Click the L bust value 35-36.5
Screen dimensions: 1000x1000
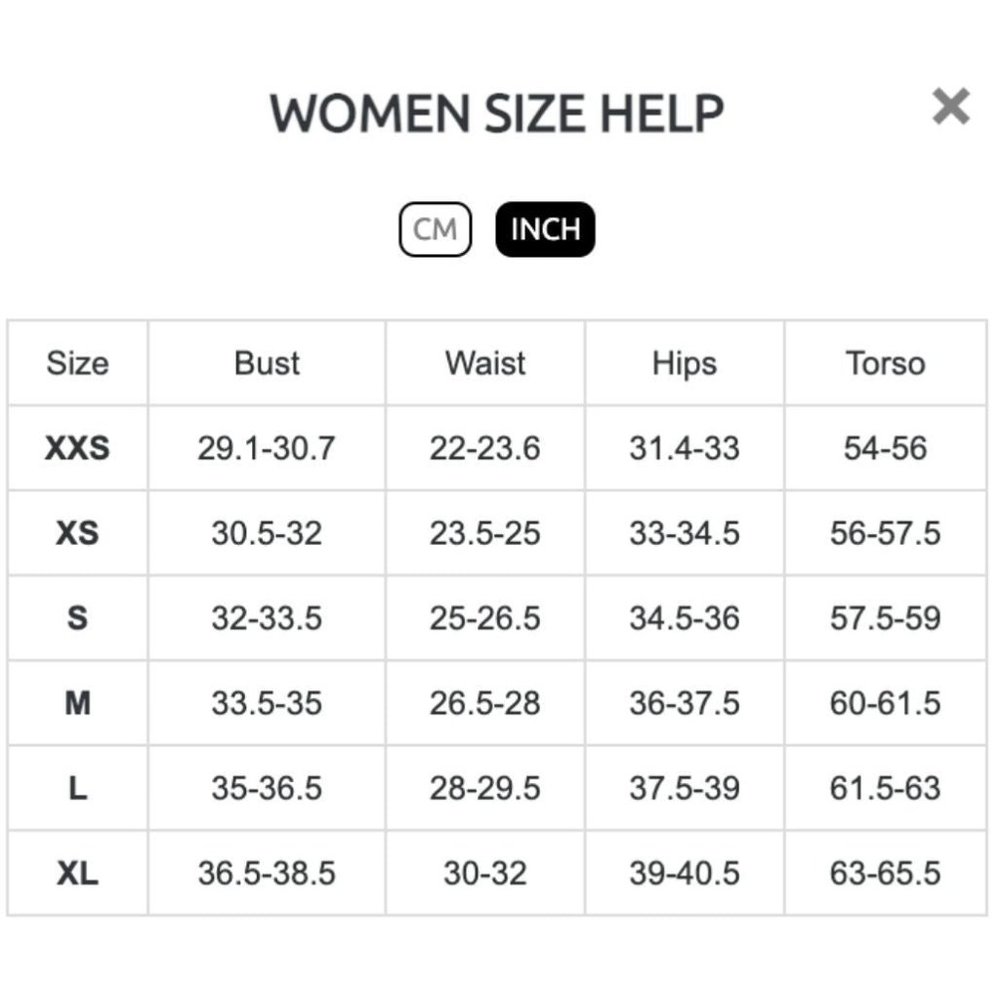(x=267, y=788)
